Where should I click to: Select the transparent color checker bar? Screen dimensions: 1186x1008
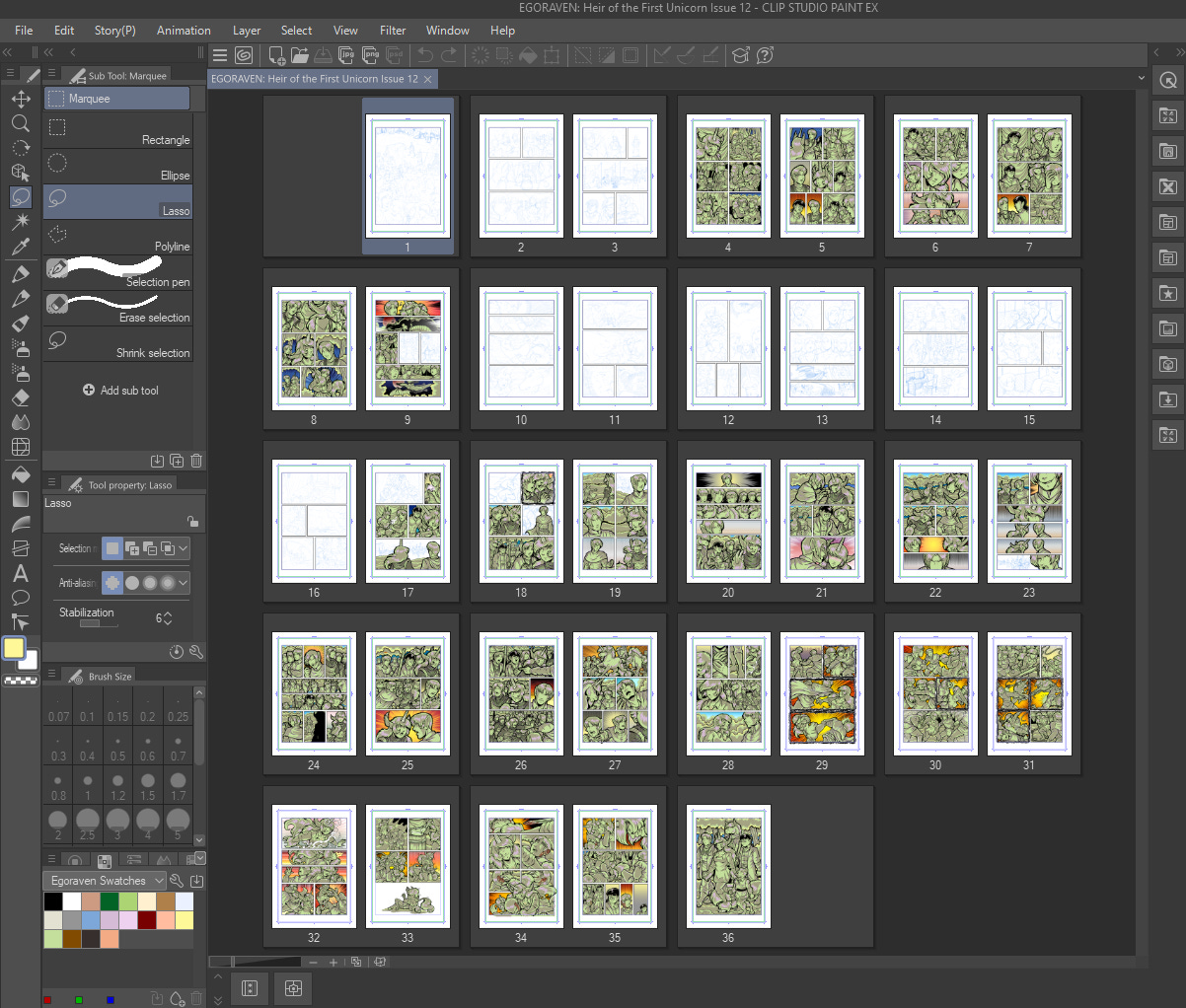(x=21, y=680)
